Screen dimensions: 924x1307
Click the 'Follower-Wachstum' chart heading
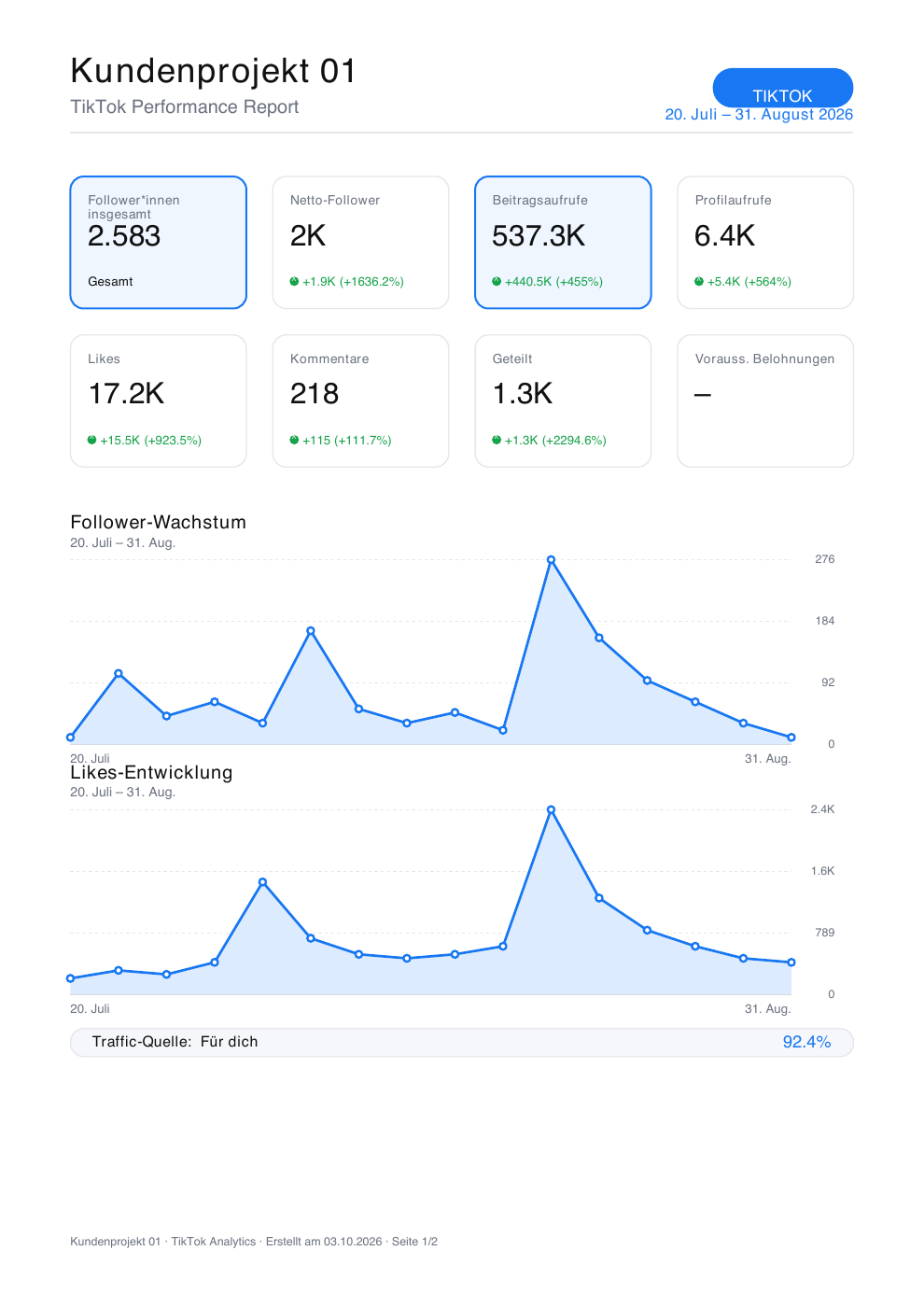159,523
